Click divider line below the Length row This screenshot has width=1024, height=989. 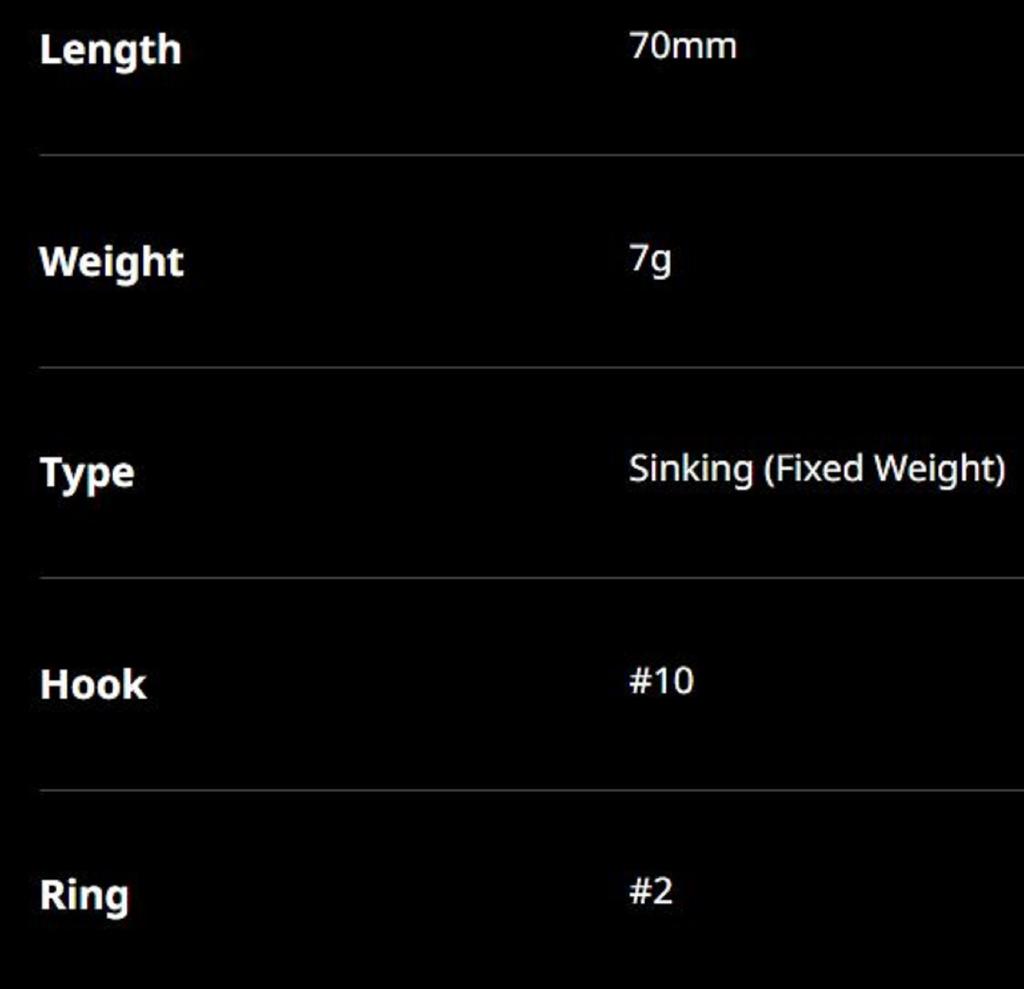tap(530, 155)
